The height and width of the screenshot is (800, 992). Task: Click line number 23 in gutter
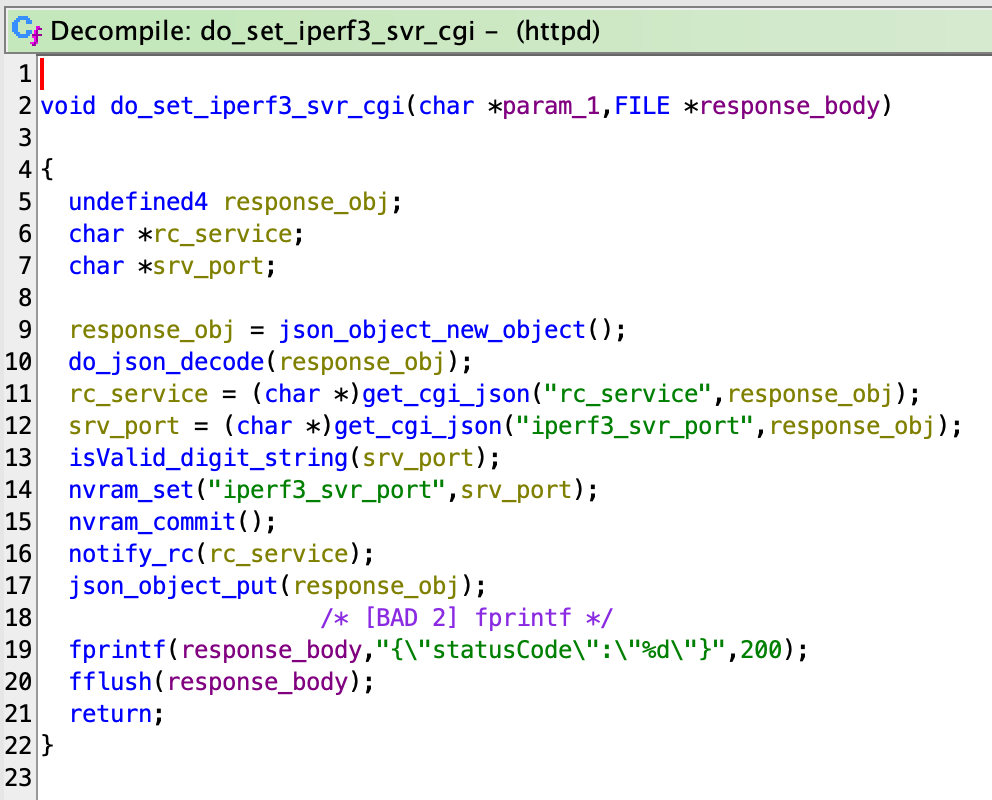click(x=18, y=778)
